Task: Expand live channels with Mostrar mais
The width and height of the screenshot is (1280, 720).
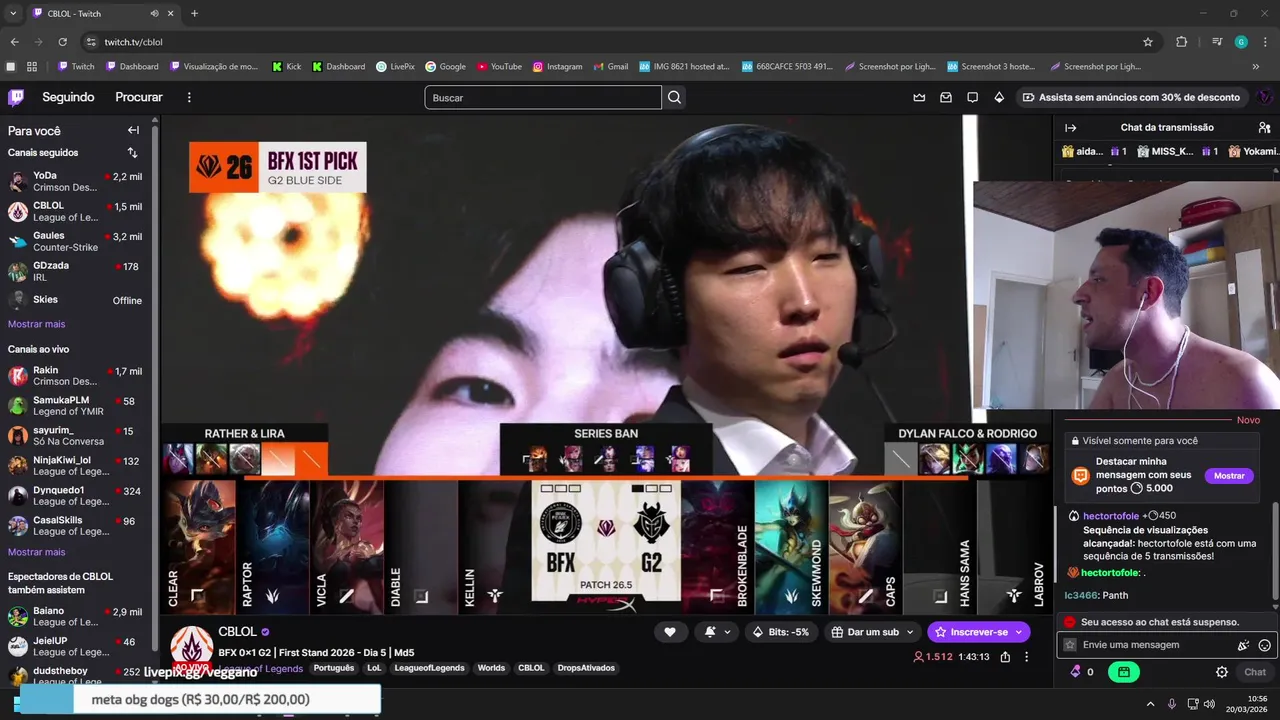Action: tap(36, 552)
